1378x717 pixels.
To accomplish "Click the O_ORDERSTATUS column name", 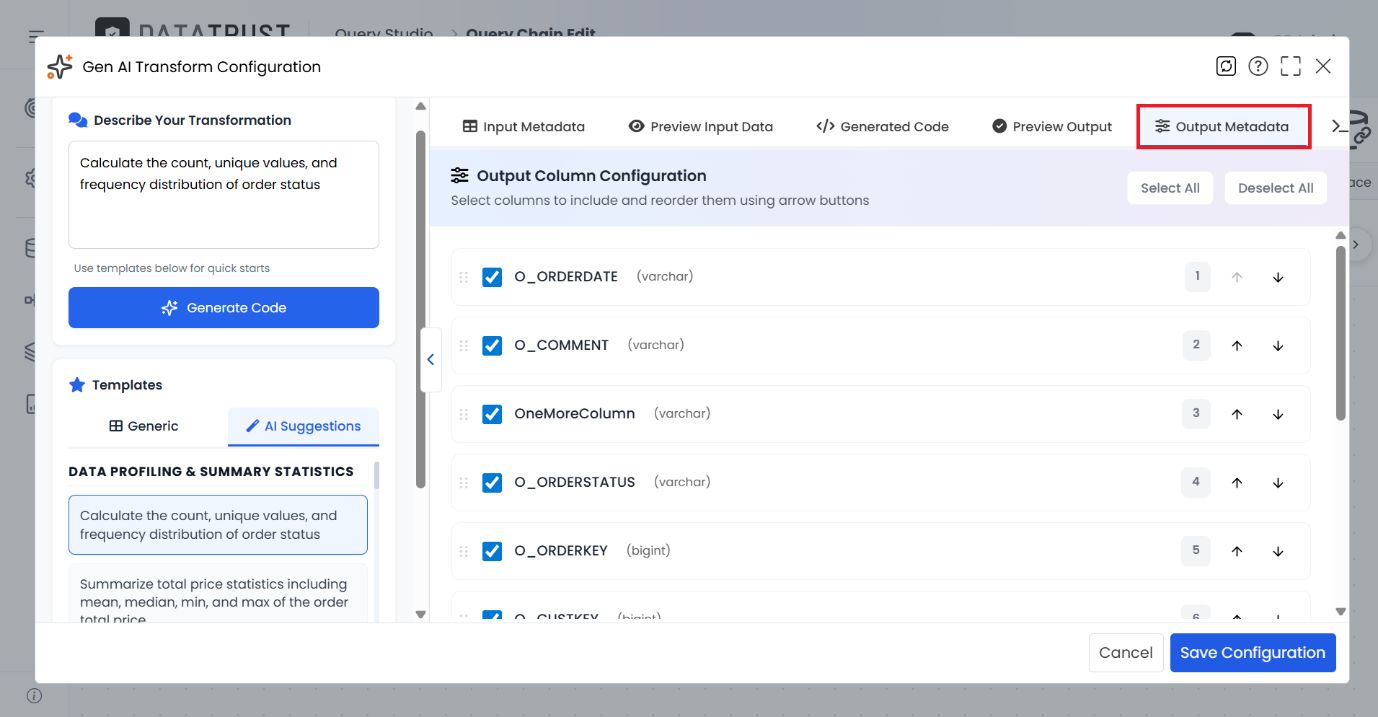I will click(575, 482).
